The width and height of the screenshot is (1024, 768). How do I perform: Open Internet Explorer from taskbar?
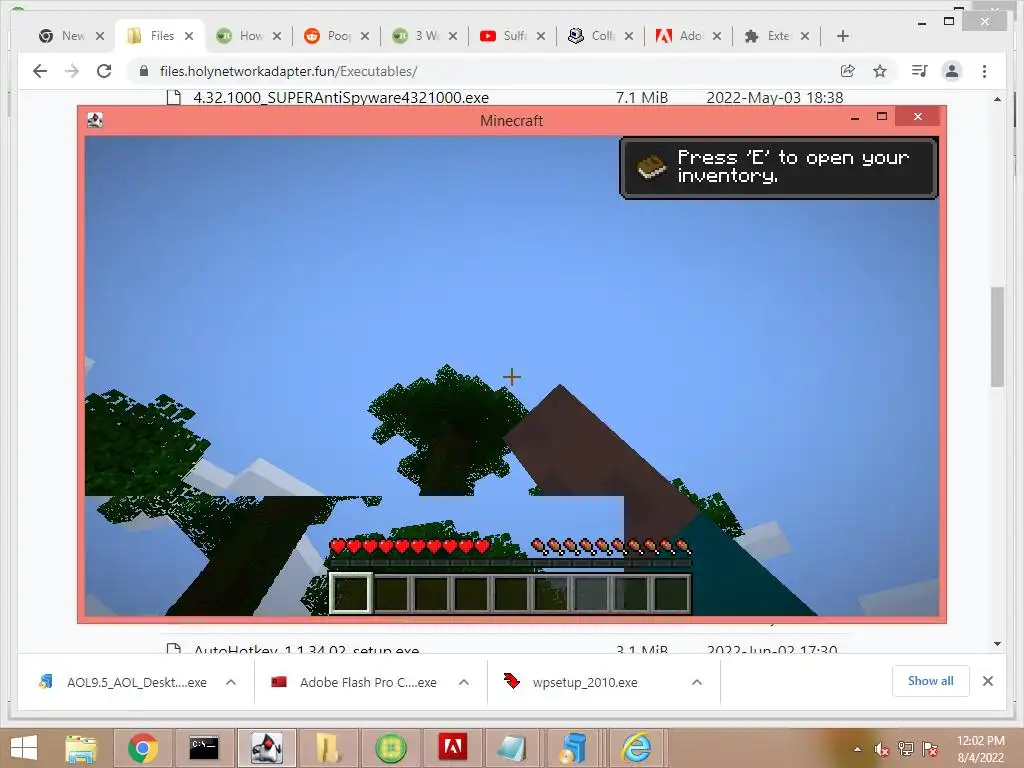636,748
